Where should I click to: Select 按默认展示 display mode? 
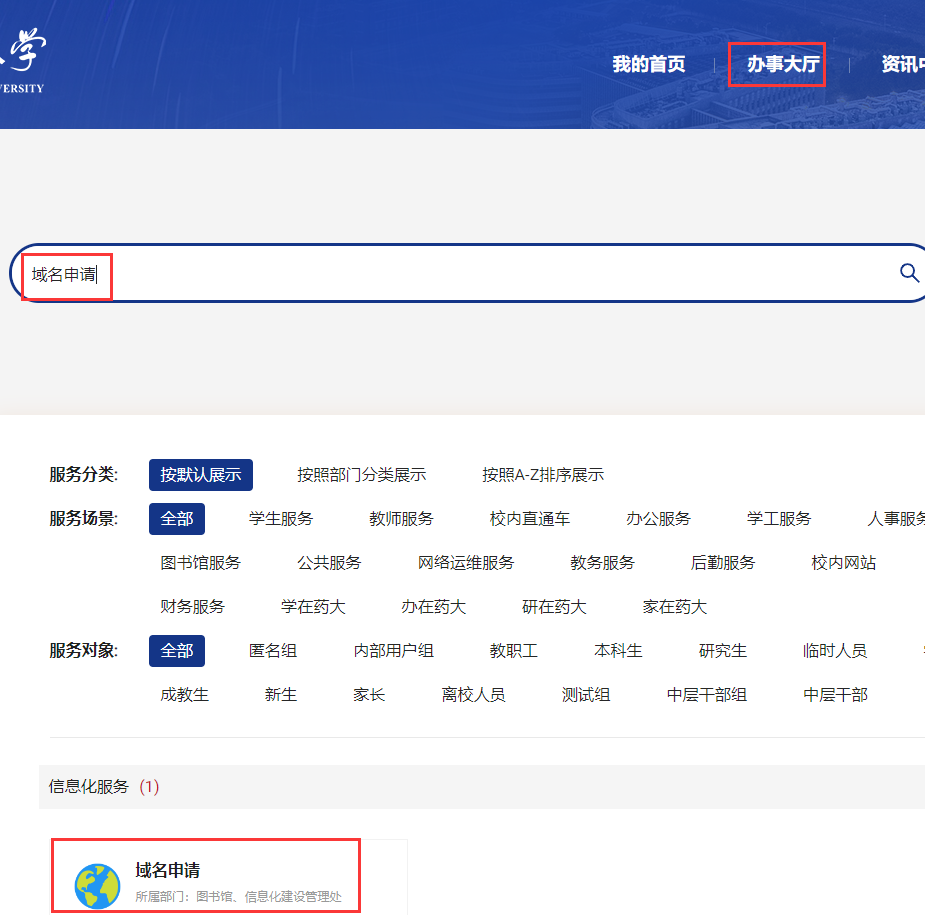200,474
